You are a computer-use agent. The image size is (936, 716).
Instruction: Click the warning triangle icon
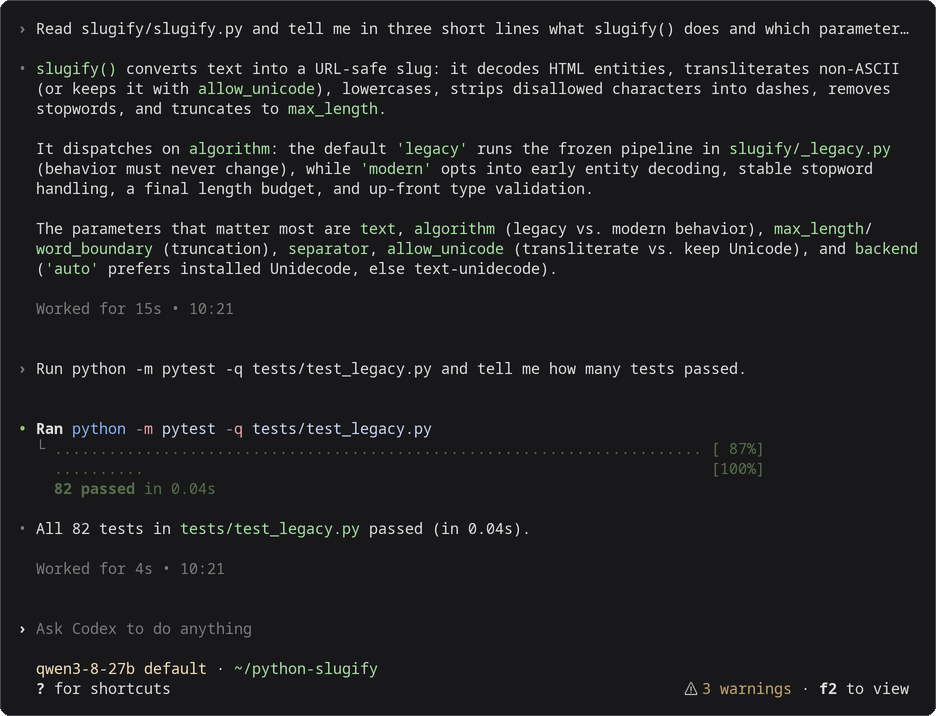(691, 689)
